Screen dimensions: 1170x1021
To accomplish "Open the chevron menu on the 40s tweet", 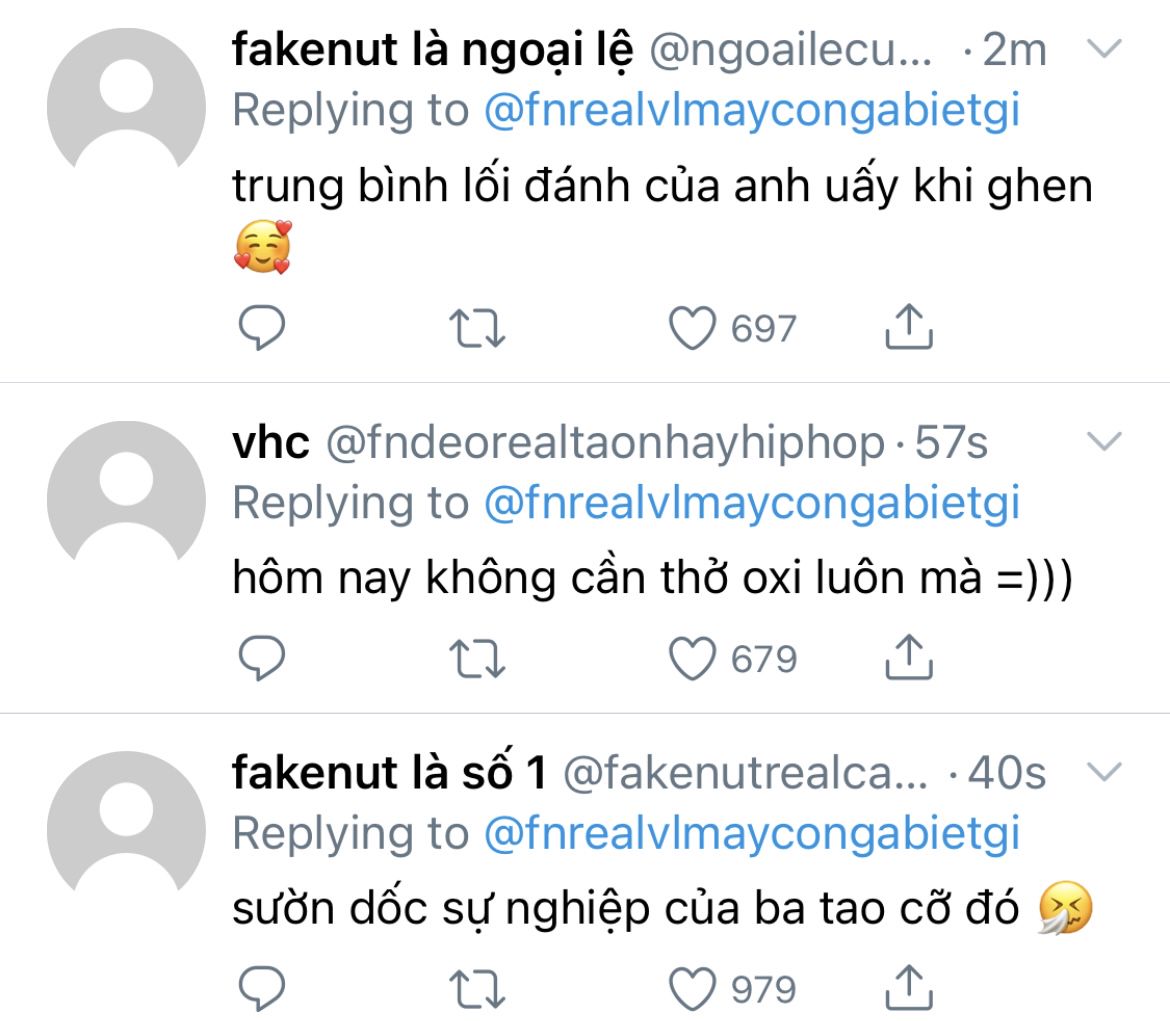I will tap(1104, 771).
